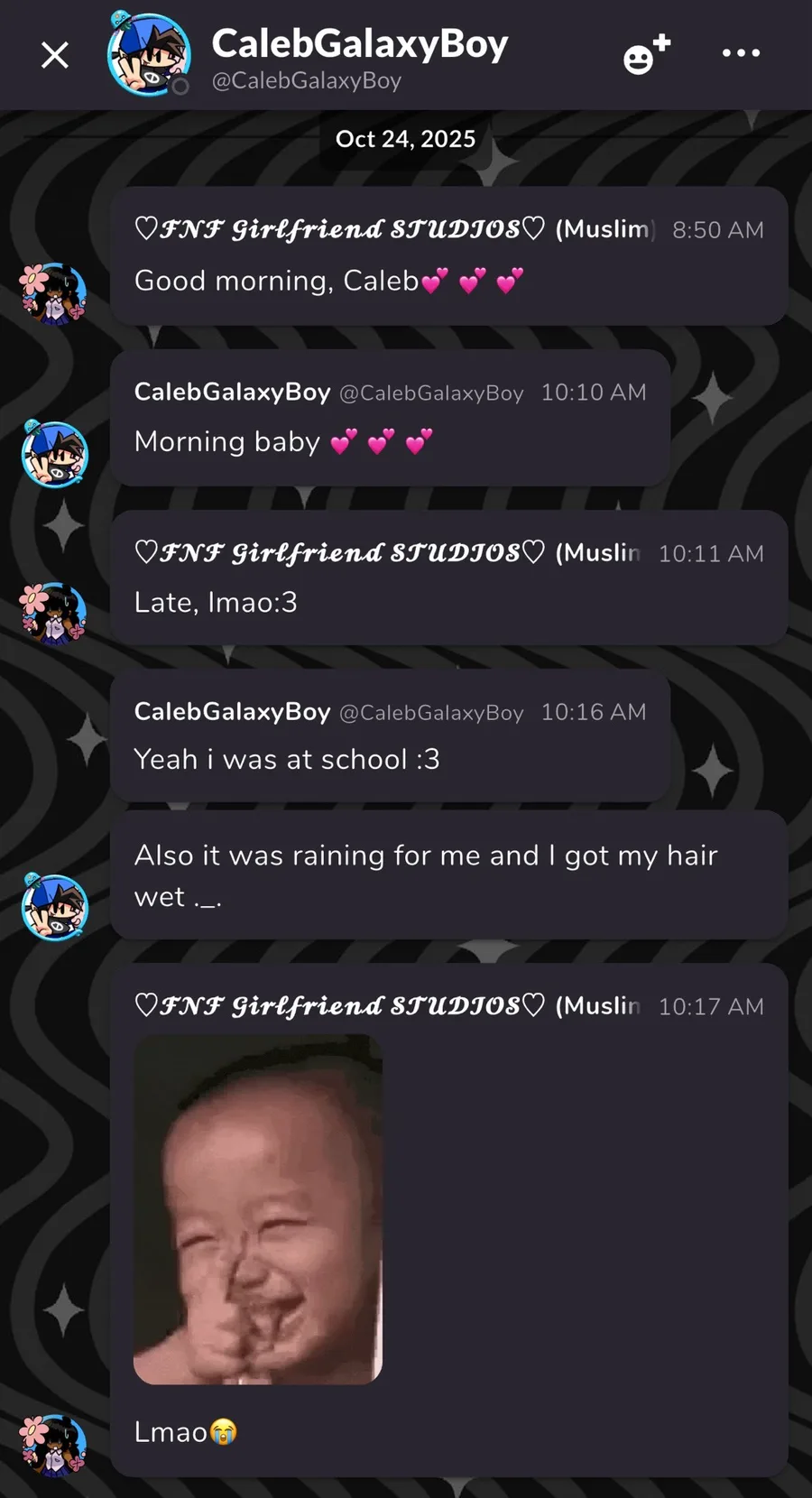Open FNF Girlfriend STUDIOS name at 8:50 AM
The height and width of the screenshot is (1498, 812).
[395, 229]
